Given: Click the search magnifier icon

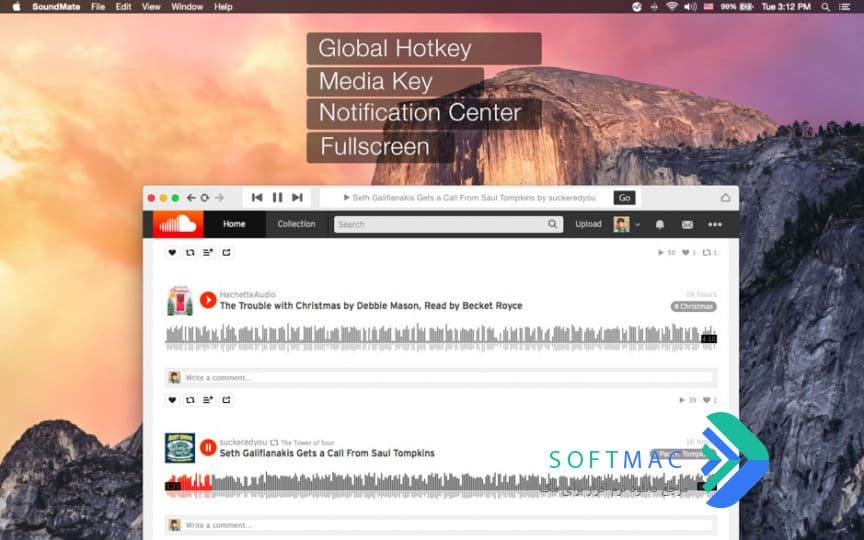Looking at the screenshot, I should tap(553, 224).
